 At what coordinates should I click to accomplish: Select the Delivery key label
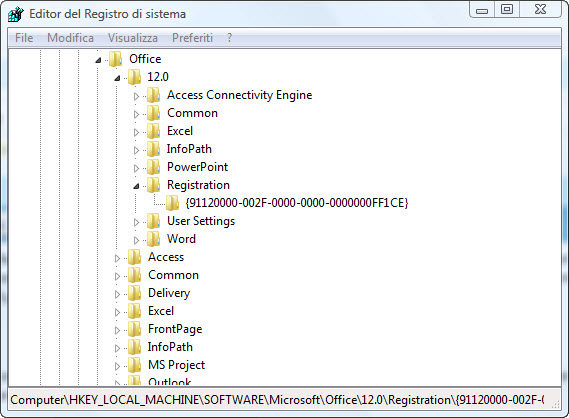[169, 293]
